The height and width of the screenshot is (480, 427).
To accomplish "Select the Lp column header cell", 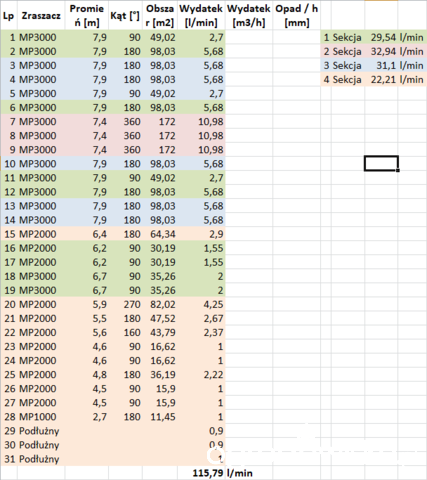I will point(9,15).
